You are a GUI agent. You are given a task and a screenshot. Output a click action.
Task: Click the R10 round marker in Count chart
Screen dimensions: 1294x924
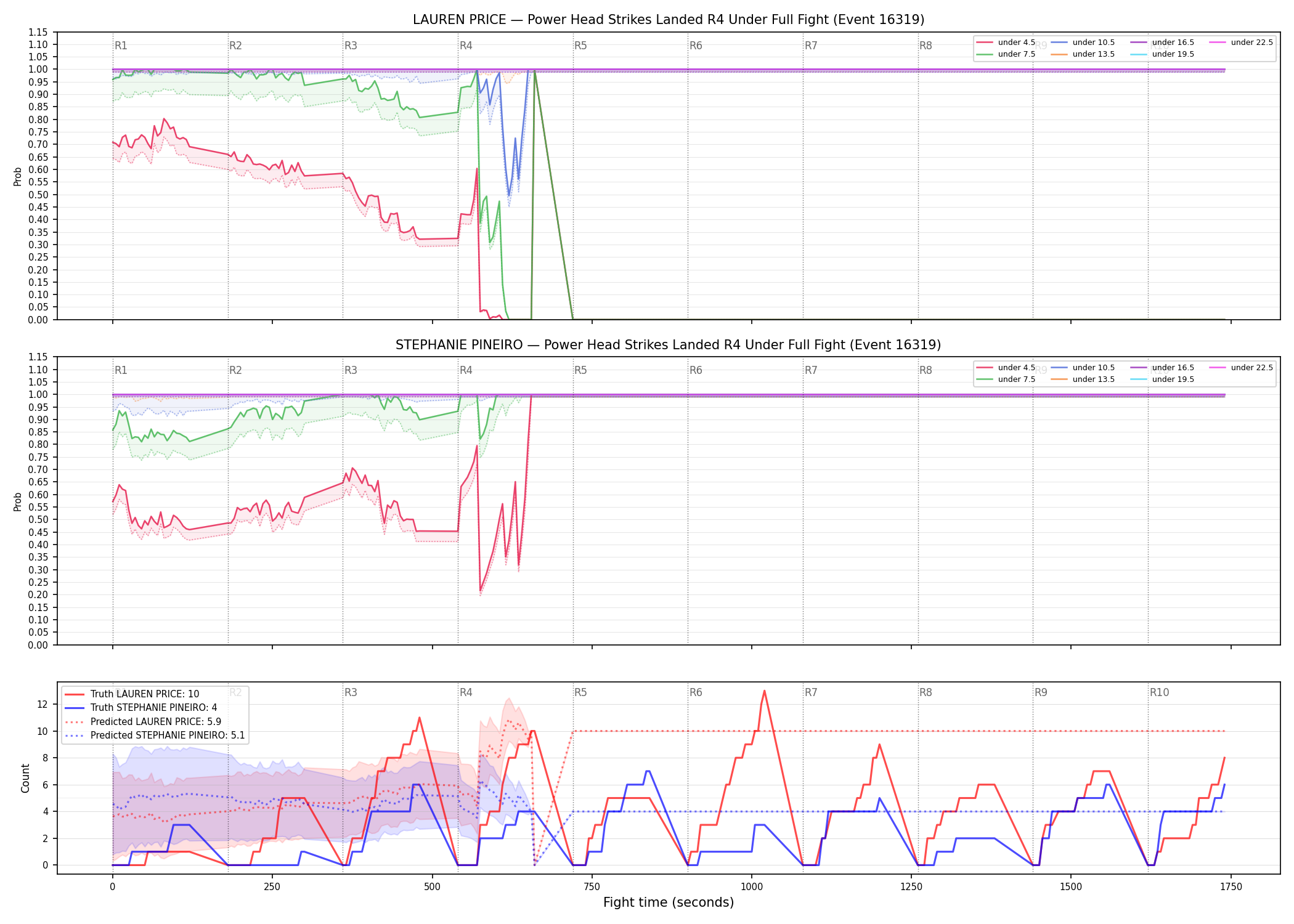pos(1159,692)
